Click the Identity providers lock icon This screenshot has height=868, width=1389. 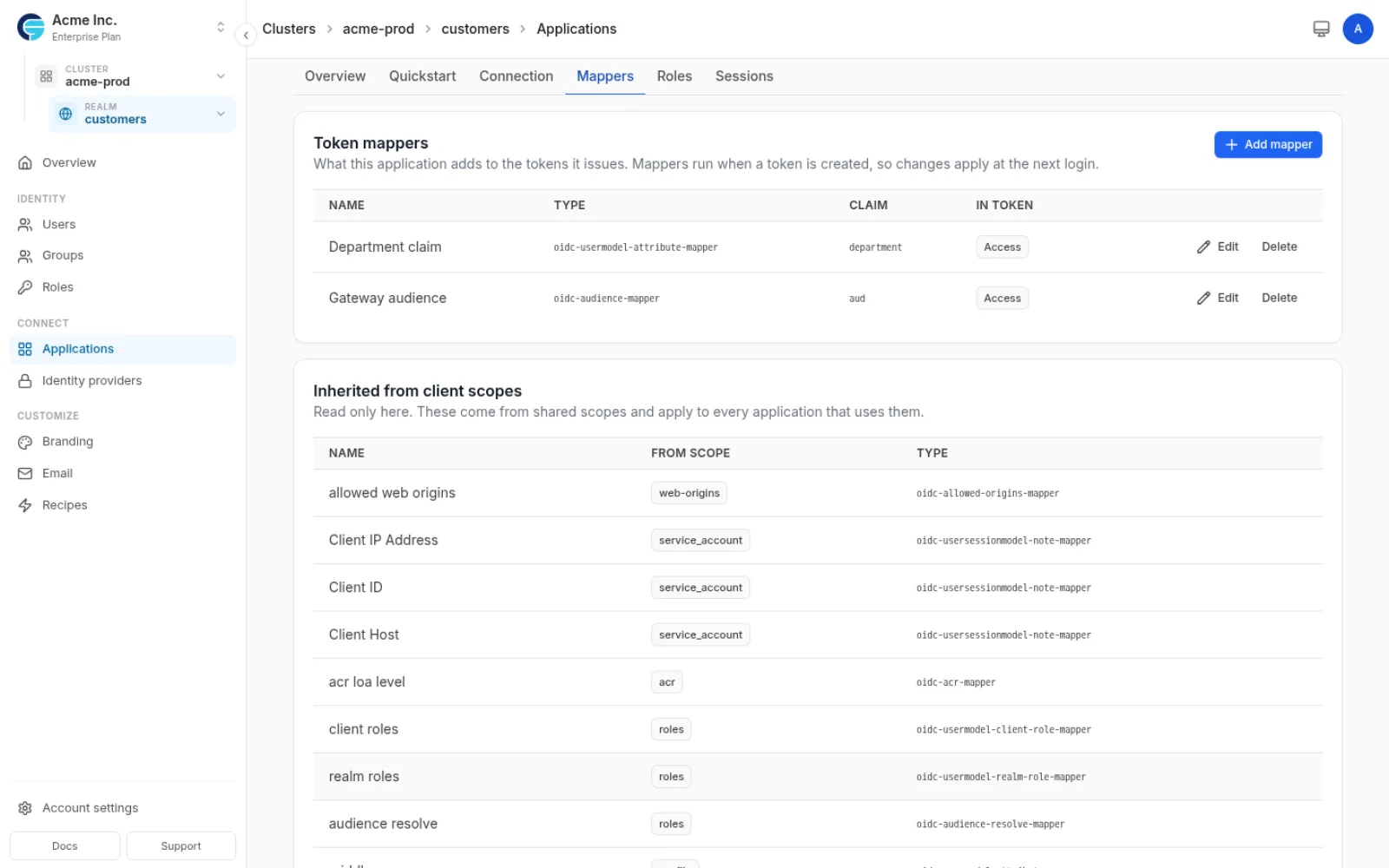pos(25,381)
